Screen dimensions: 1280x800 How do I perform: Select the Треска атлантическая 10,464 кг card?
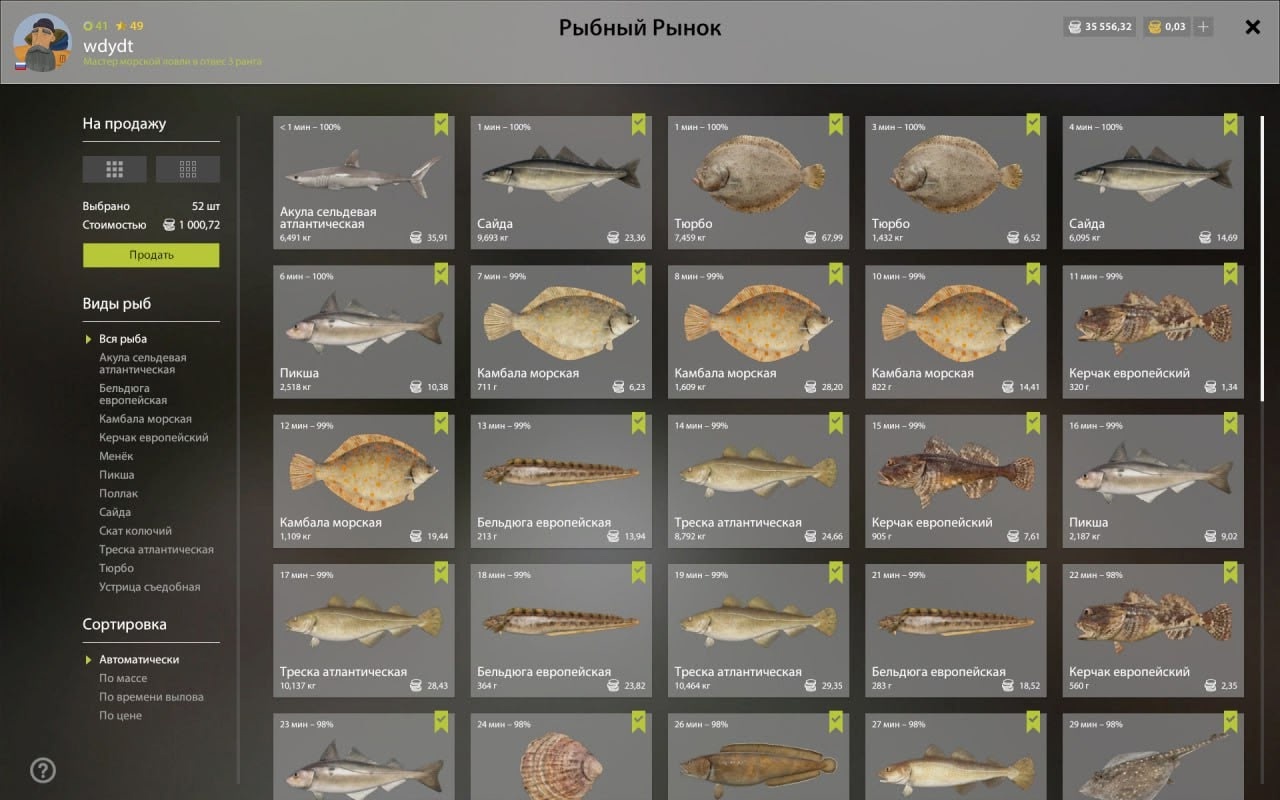point(758,631)
